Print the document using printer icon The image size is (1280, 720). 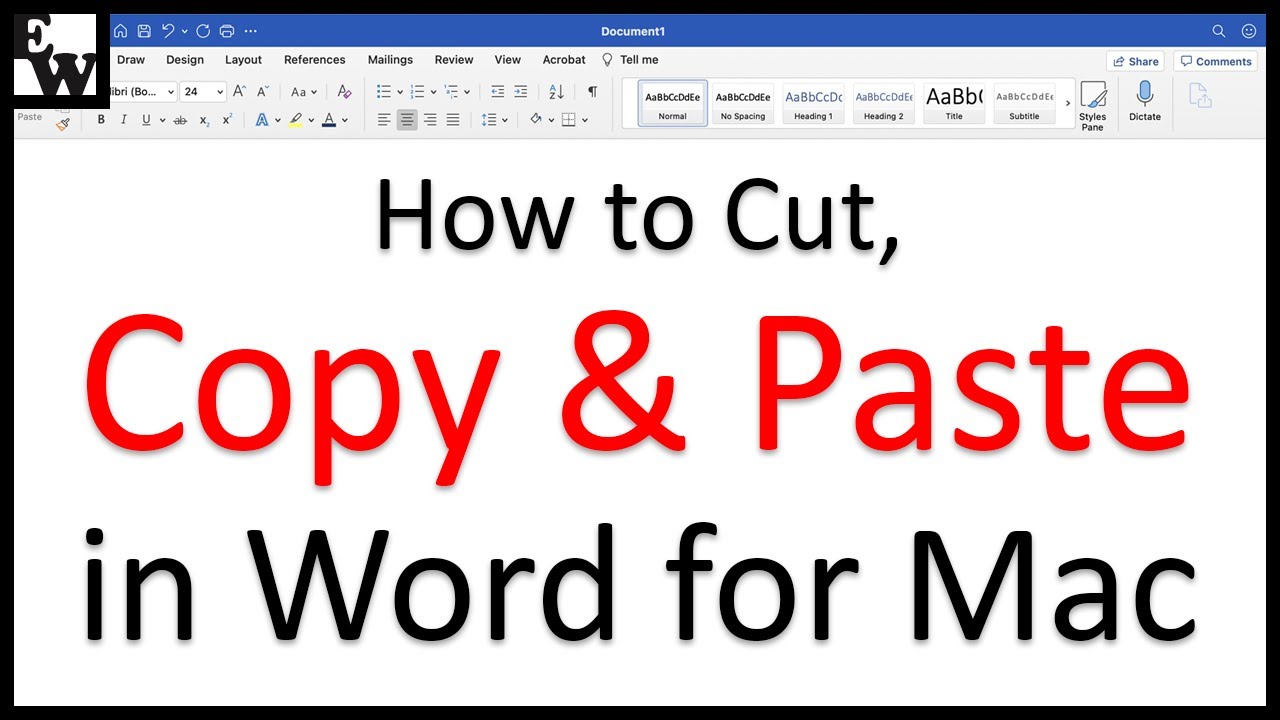point(227,31)
